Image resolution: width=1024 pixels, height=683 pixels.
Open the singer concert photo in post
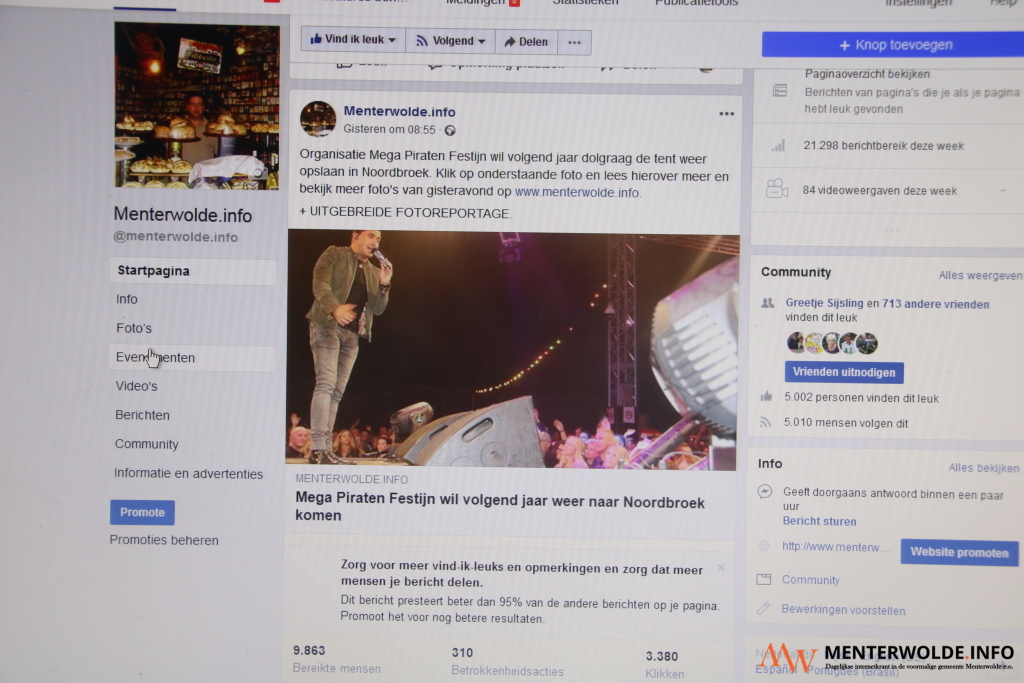513,349
